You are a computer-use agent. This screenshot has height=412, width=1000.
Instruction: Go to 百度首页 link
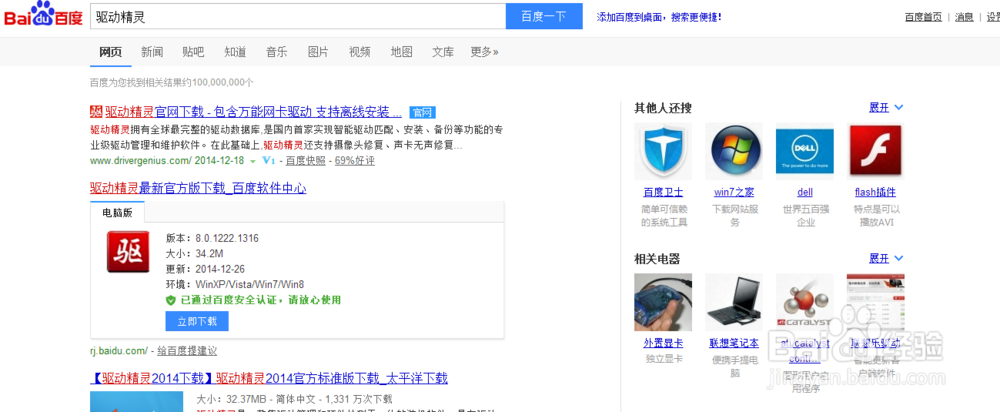coord(923,17)
